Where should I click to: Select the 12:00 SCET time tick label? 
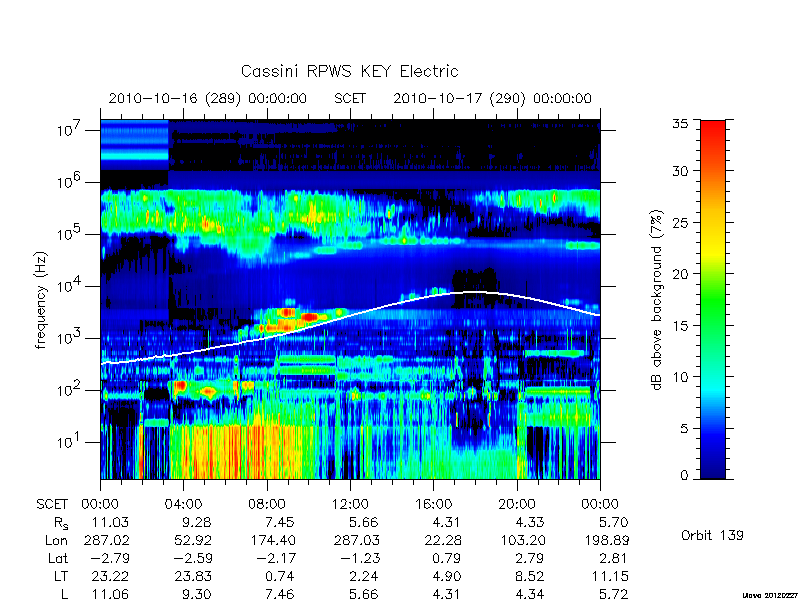[350, 505]
